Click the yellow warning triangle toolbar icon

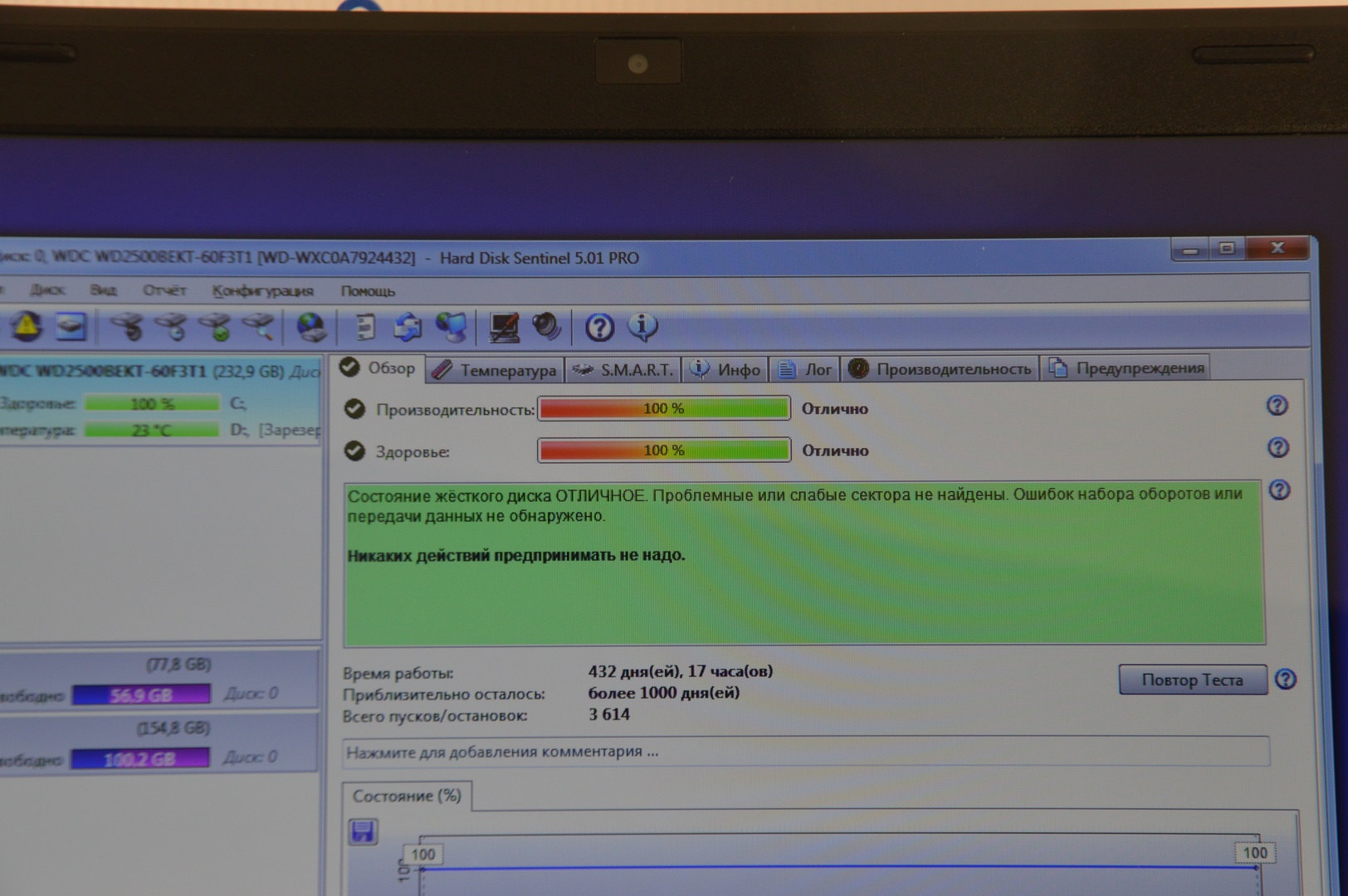[x=27, y=326]
